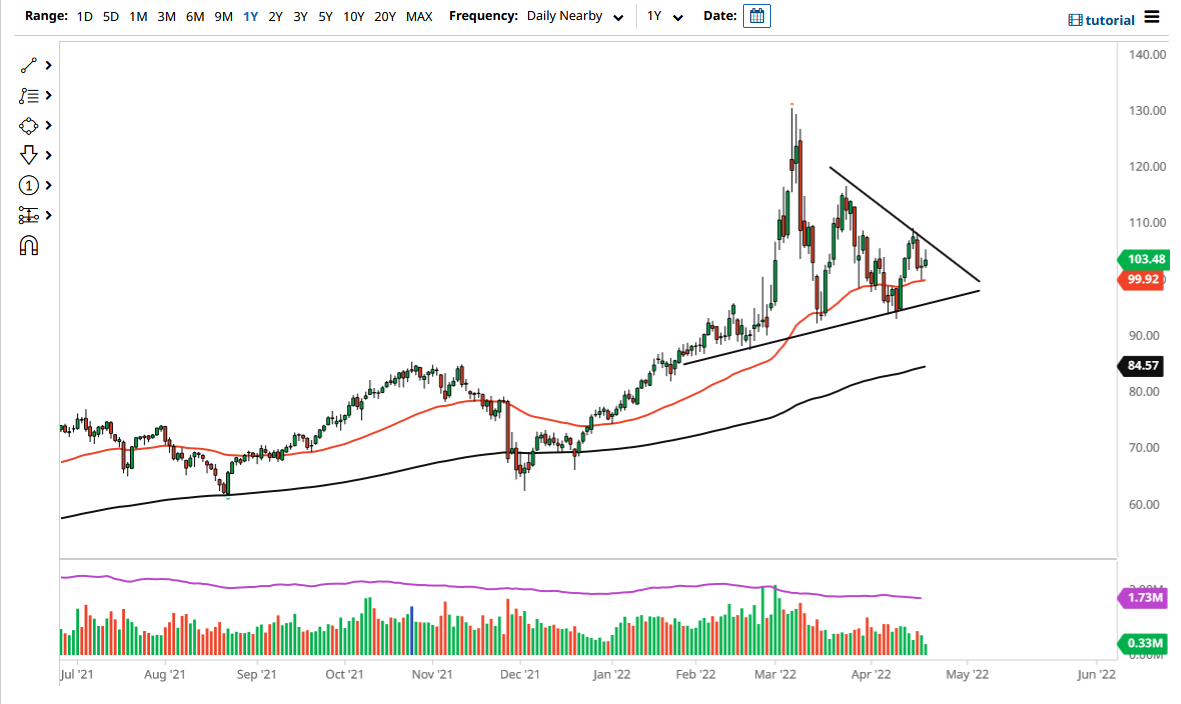The width and height of the screenshot is (1181, 704).
Task: Select the arrow marker tool
Action: [x=30, y=155]
